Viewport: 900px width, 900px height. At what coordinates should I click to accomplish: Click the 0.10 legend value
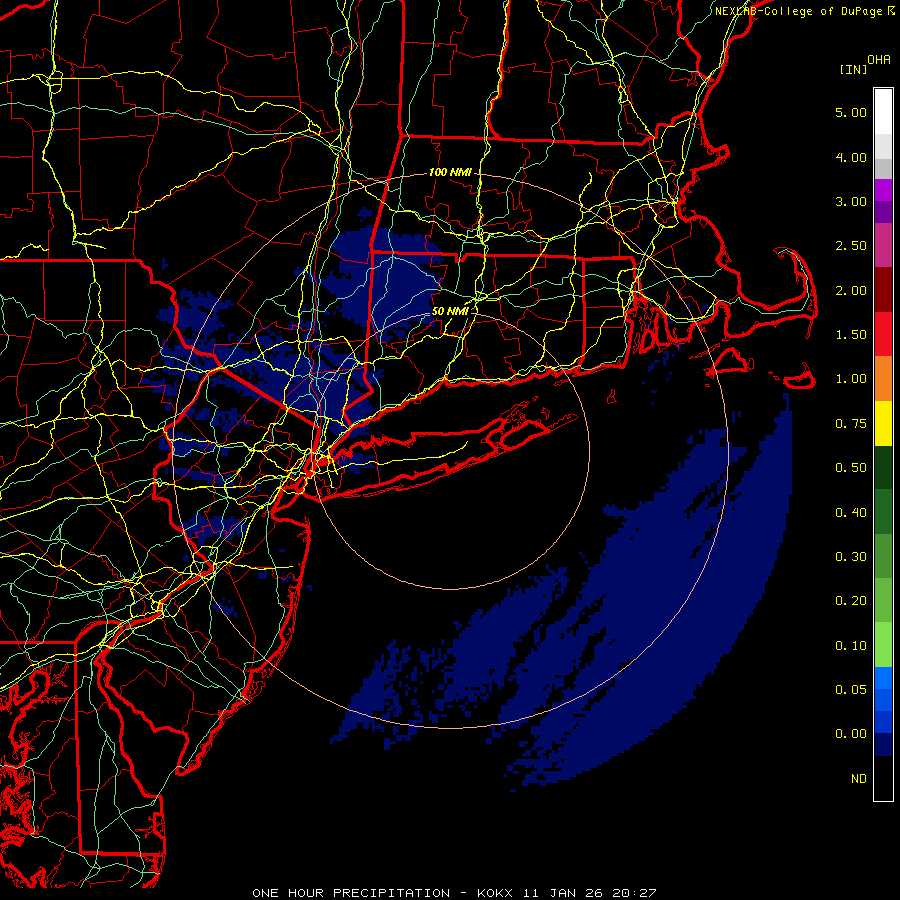851,646
